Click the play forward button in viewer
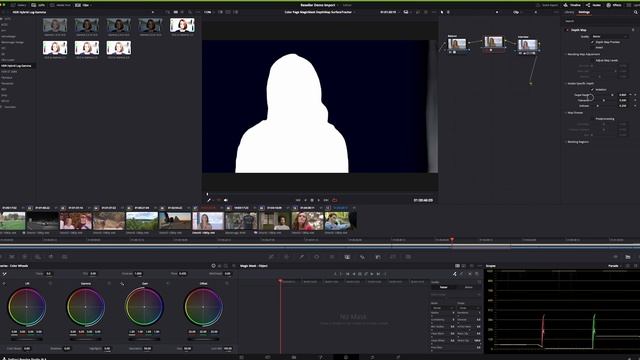Image resolution: width=640 pixels, height=360 pixels. point(319,200)
